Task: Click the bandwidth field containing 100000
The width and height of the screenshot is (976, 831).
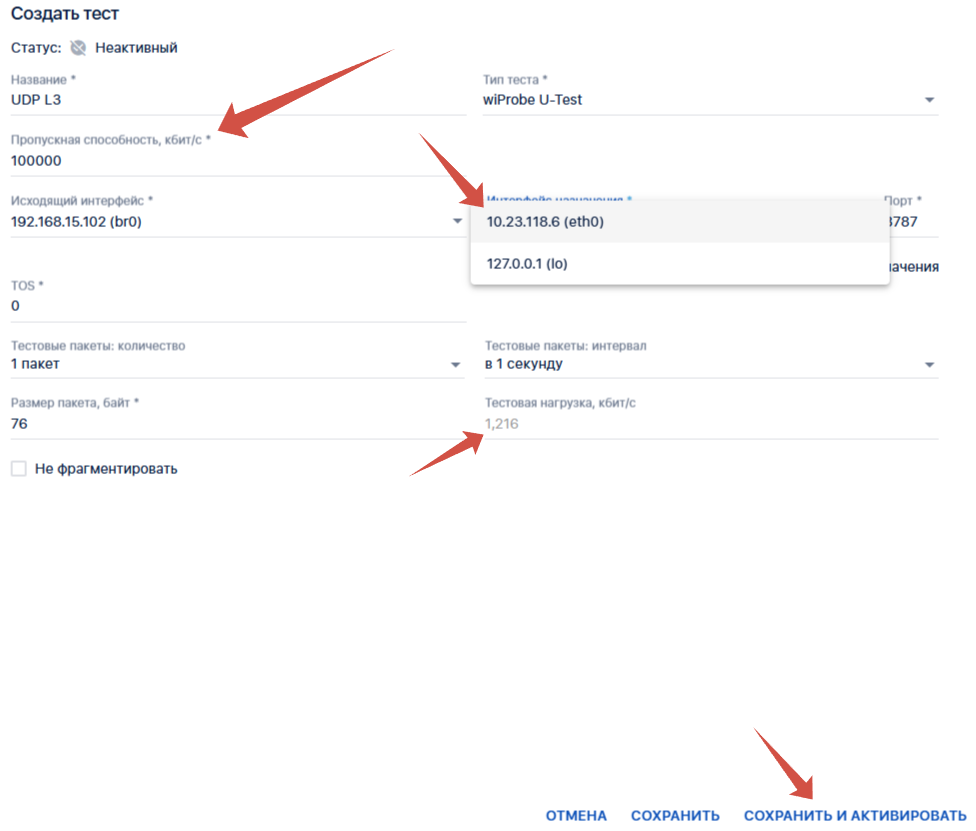Action: [237, 161]
